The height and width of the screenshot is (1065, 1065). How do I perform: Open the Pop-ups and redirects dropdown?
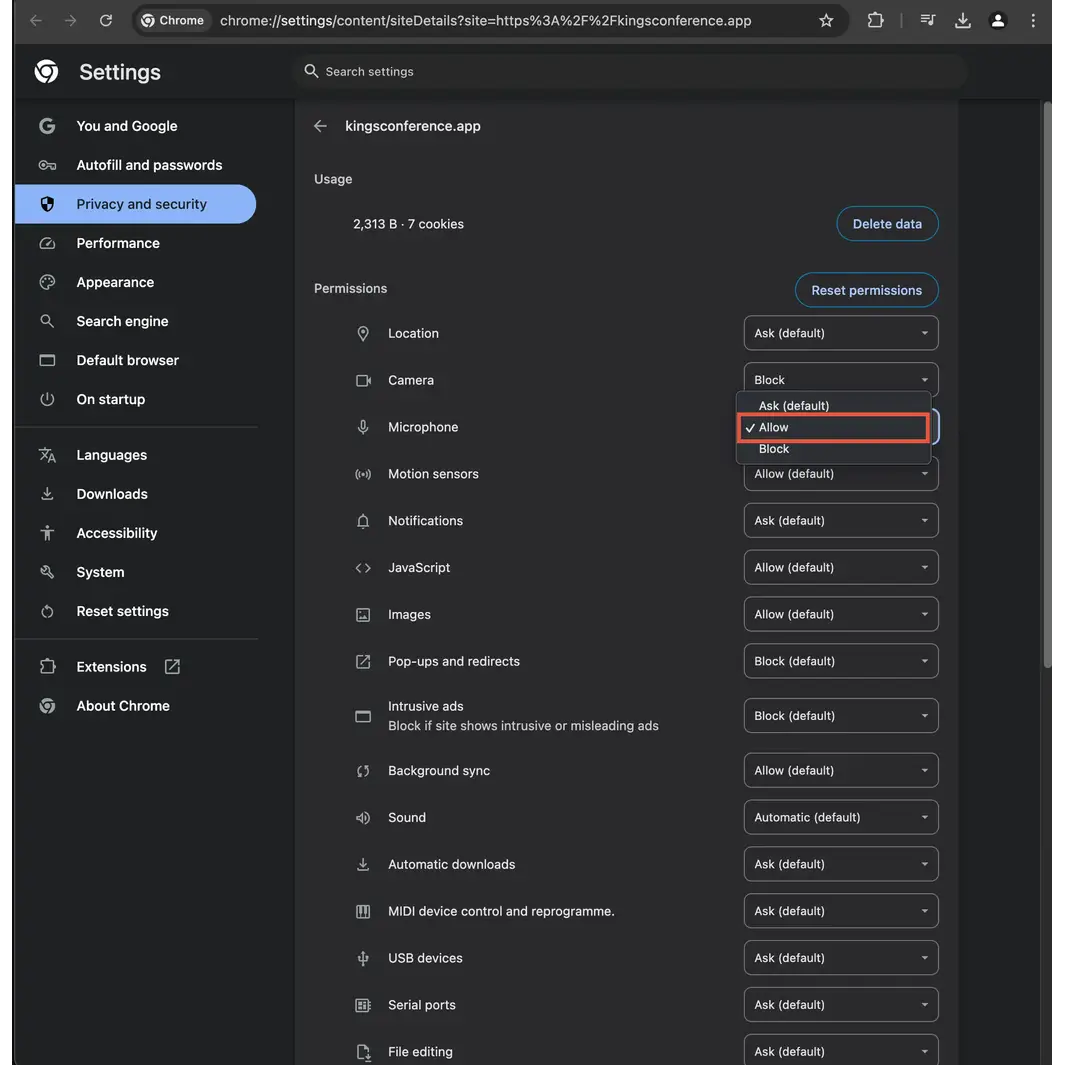click(841, 661)
